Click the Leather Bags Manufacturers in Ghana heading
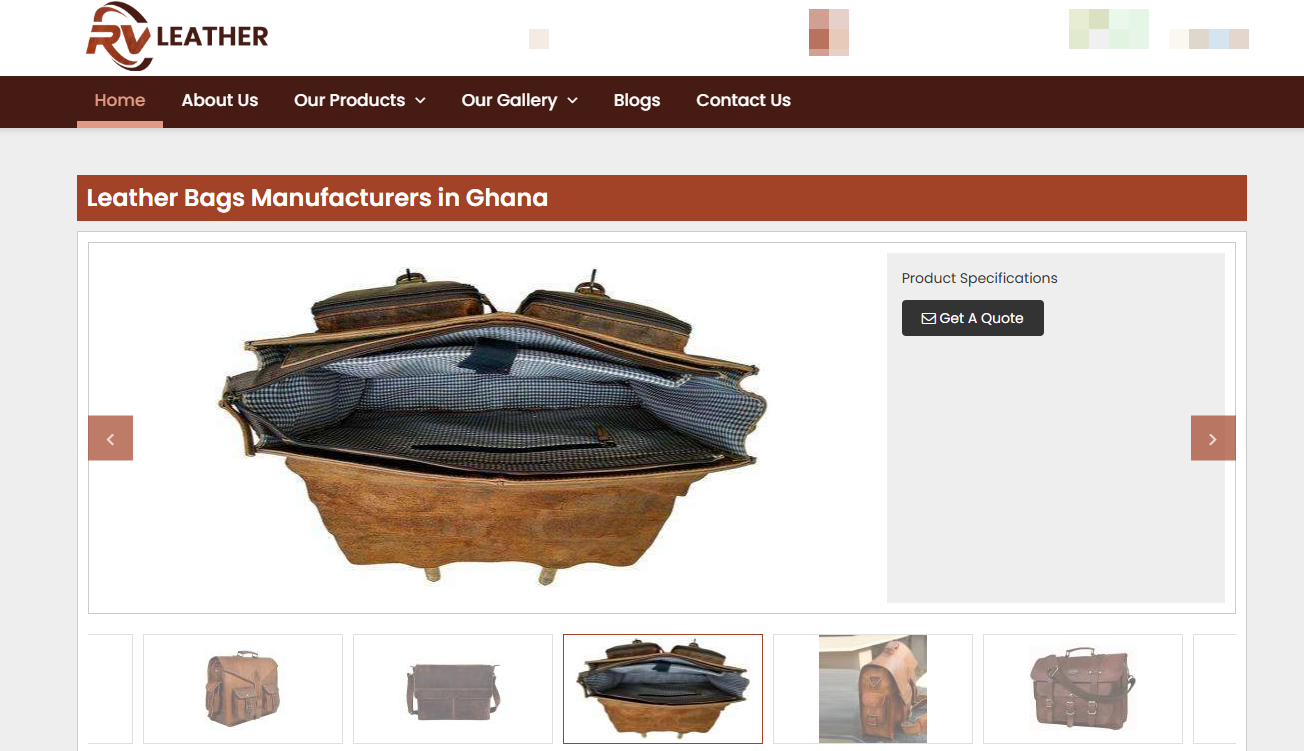The width and height of the screenshot is (1304, 751). coord(317,198)
